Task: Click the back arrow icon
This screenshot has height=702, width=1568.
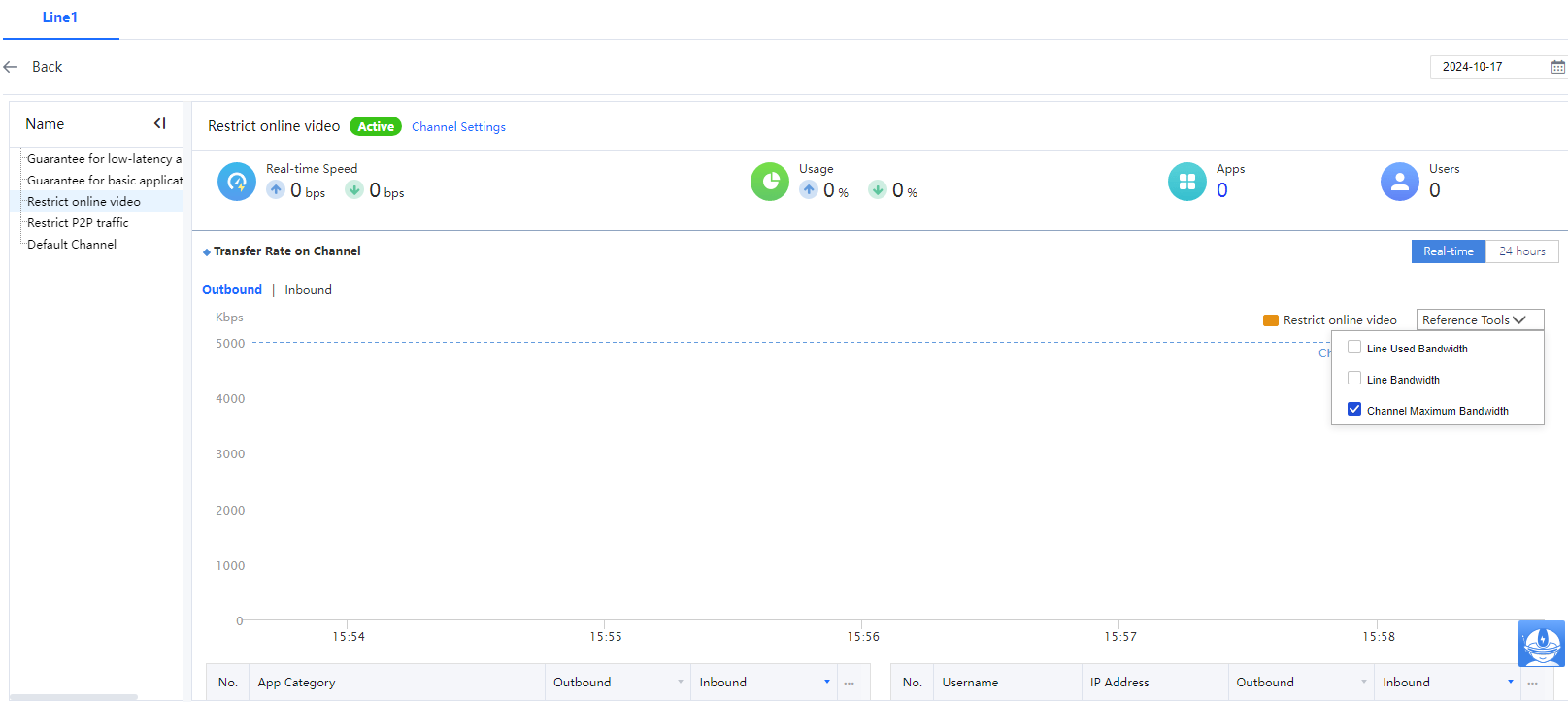Action: [x=11, y=67]
